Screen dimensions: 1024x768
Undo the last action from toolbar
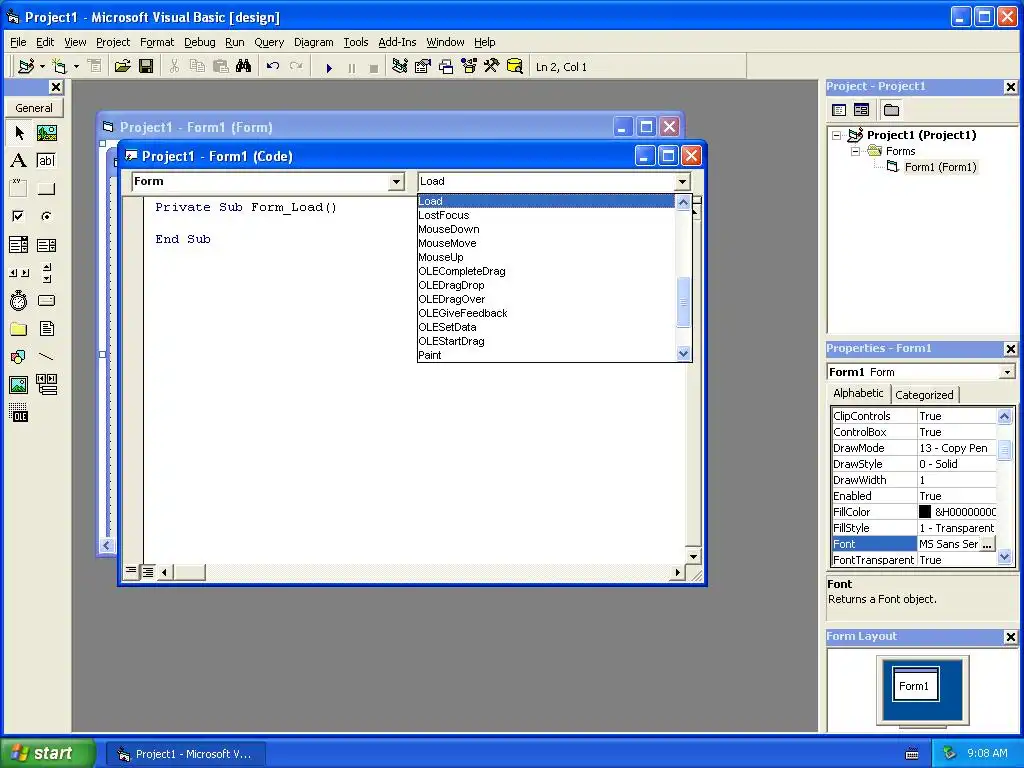coord(273,67)
